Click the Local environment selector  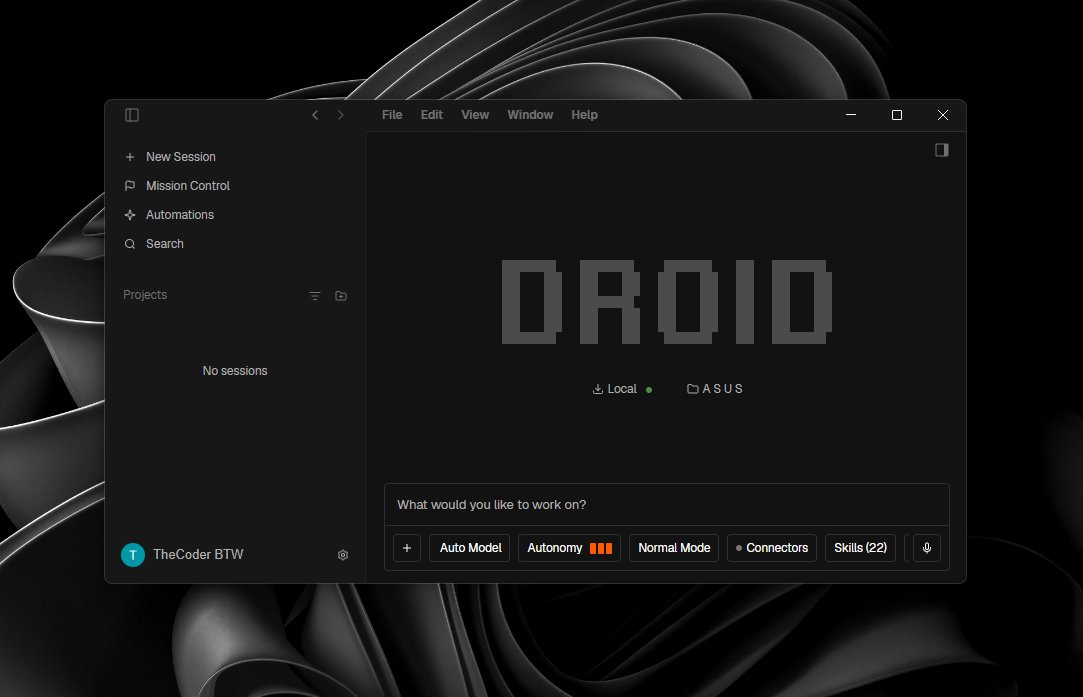coord(622,389)
